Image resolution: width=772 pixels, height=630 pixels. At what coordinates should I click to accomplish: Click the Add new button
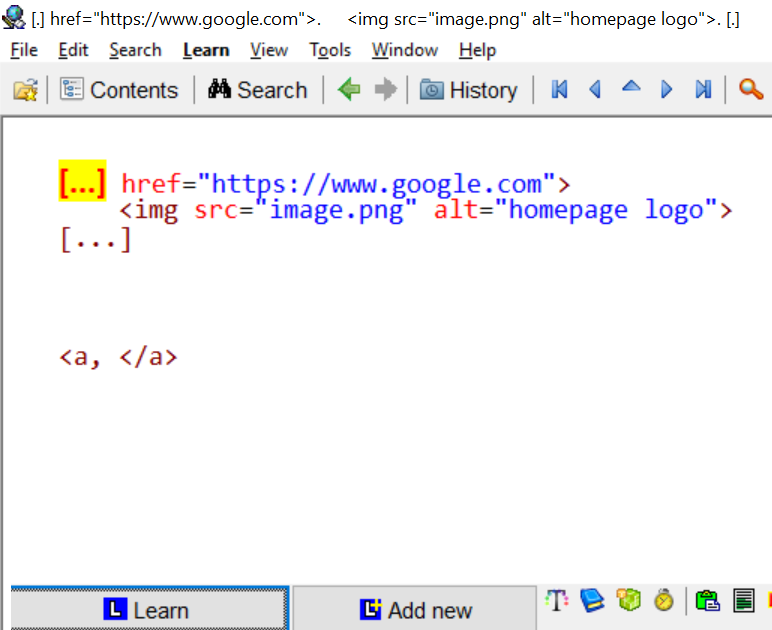[x=415, y=609]
